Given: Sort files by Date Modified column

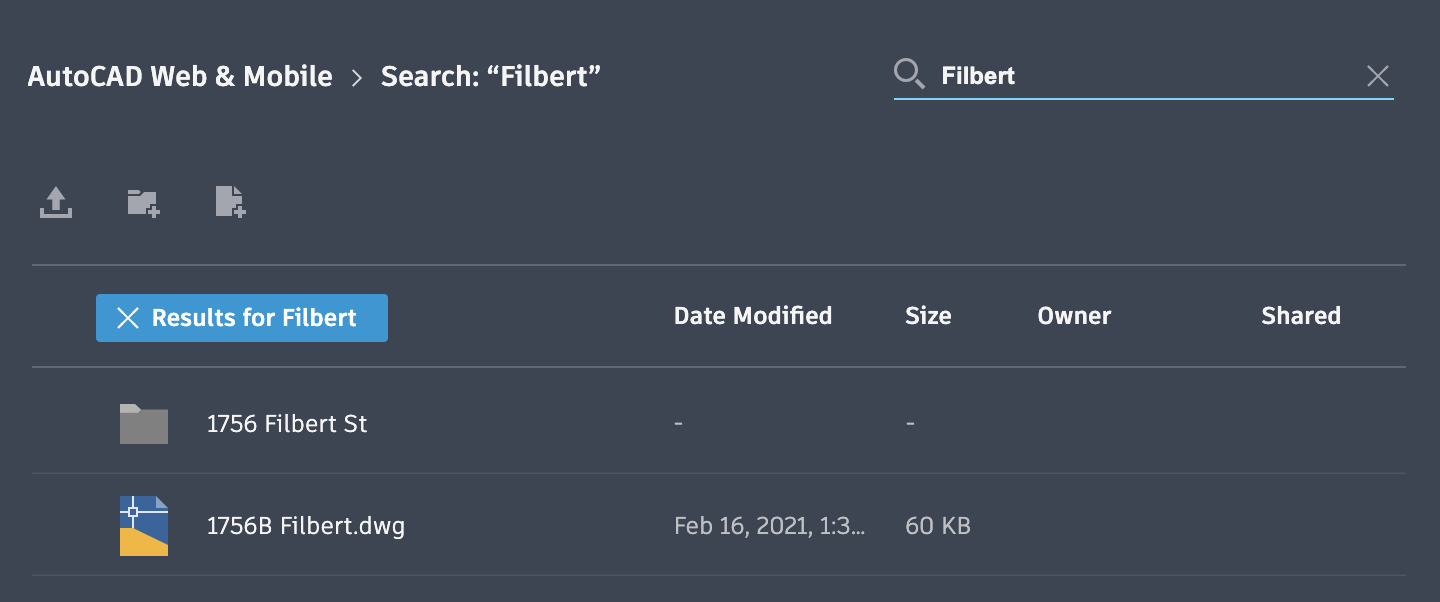Looking at the screenshot, I should [x=753, y=316].
